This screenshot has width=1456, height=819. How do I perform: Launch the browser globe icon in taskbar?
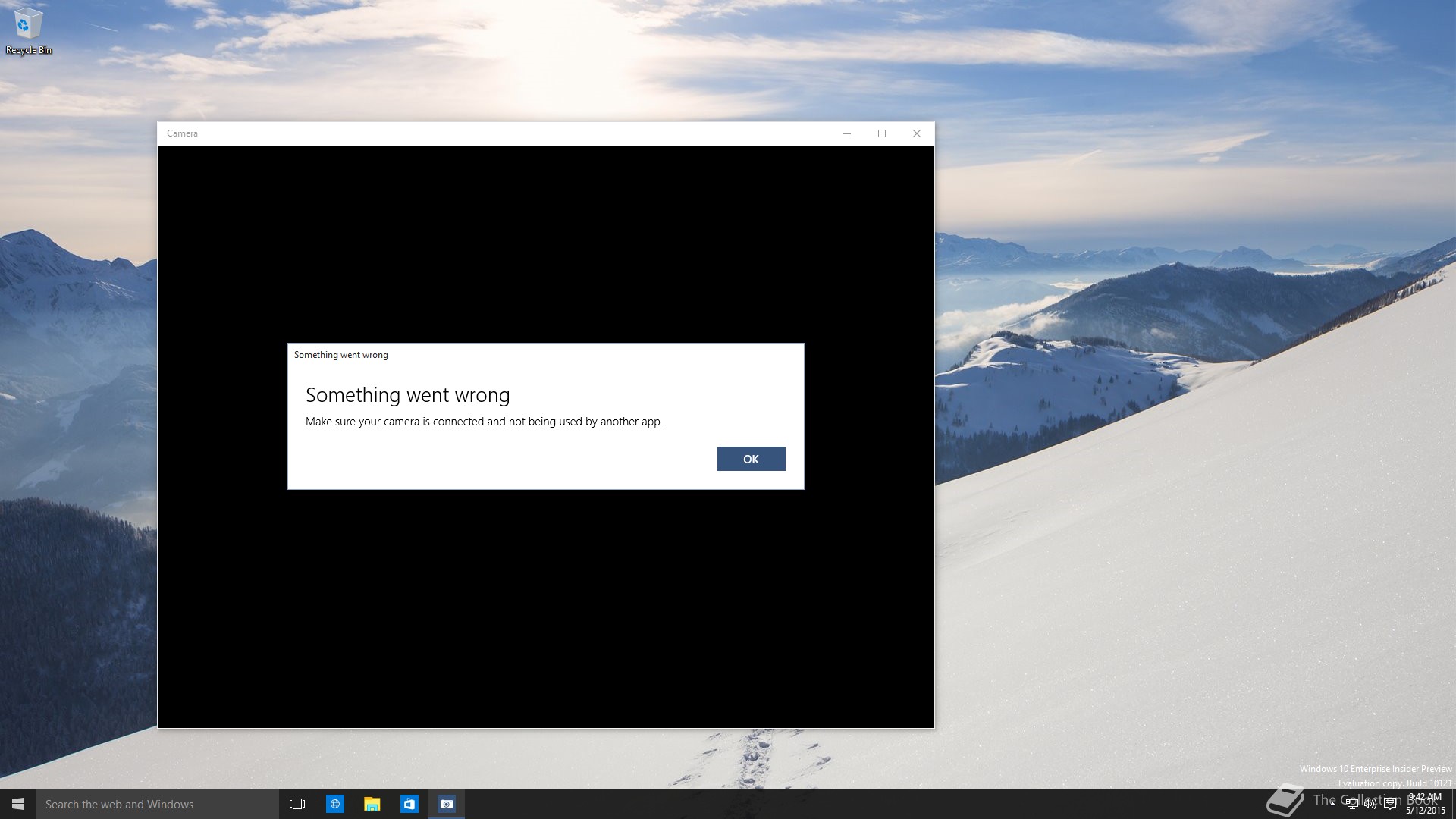pos(334,804)
